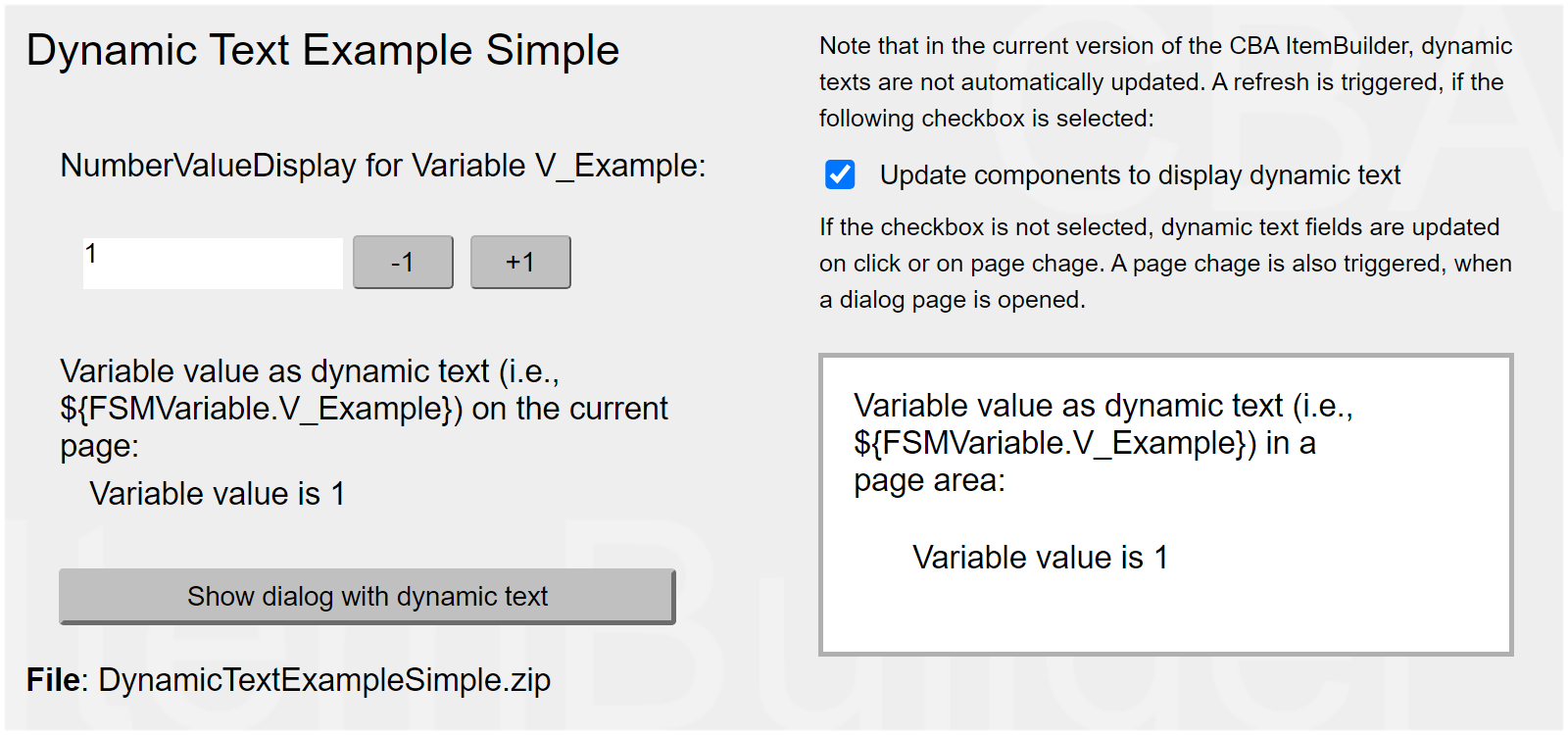The width and height of the screenshot is (1568, 735).
Task: Click 'on the current page' description text
Action: coord(568,409)
